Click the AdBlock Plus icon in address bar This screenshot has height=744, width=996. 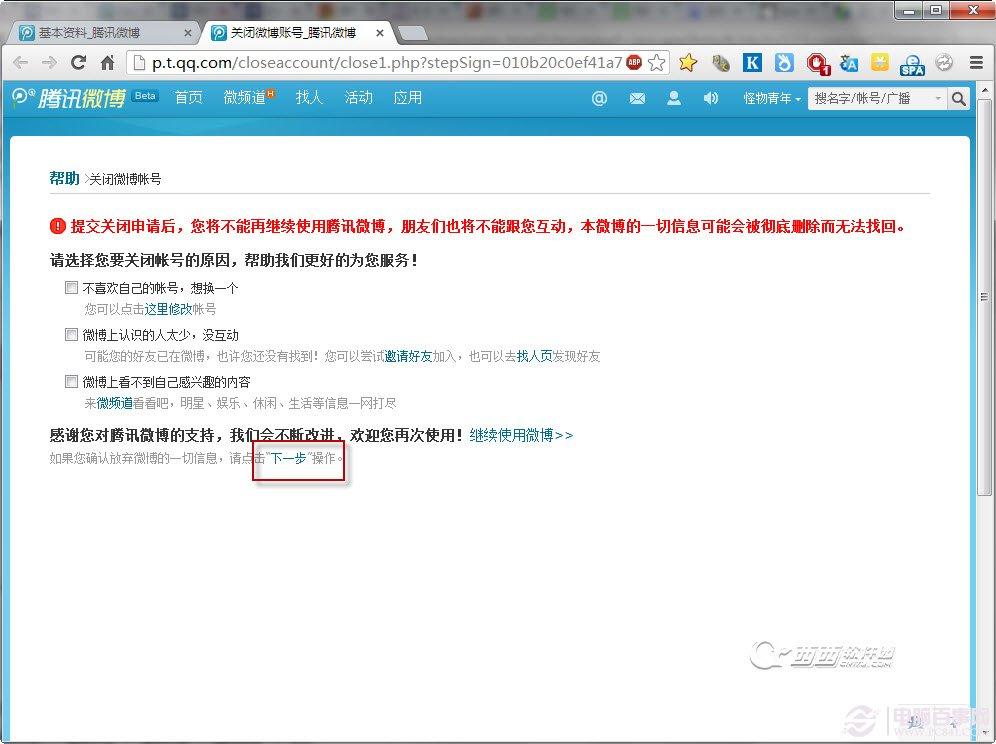click(634, 62)
